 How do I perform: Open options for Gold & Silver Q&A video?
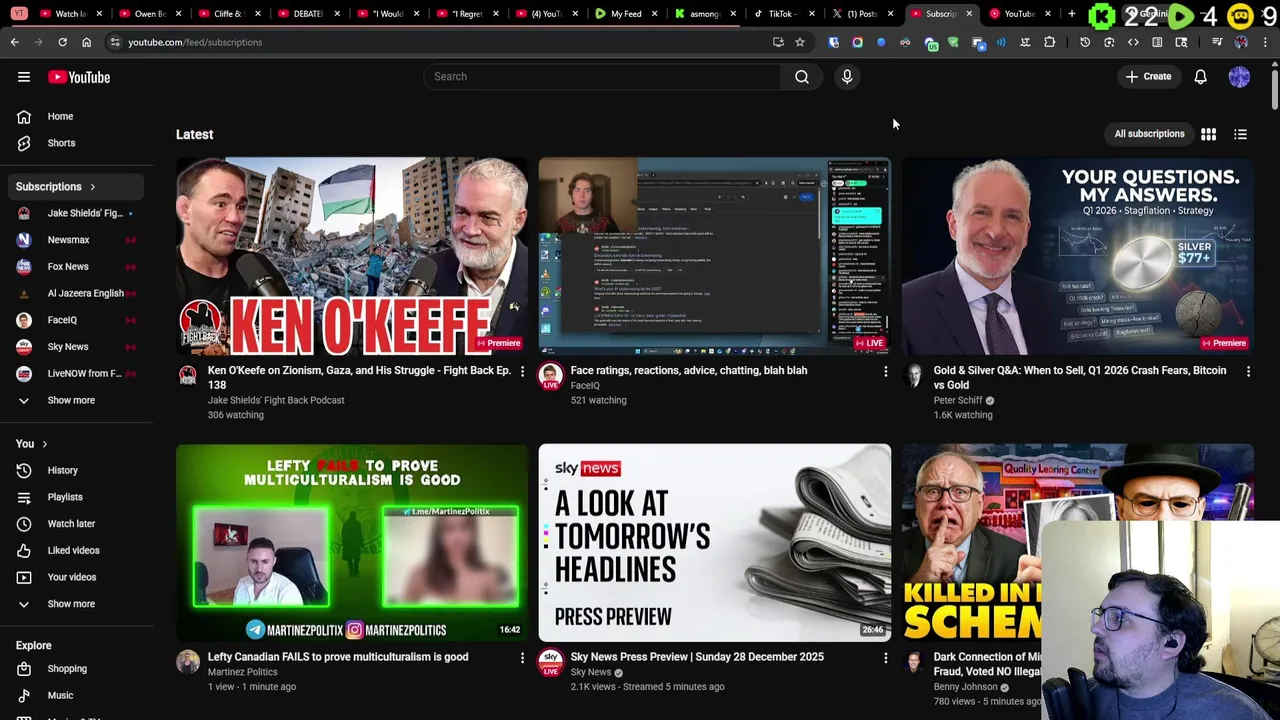[1248, 371]
